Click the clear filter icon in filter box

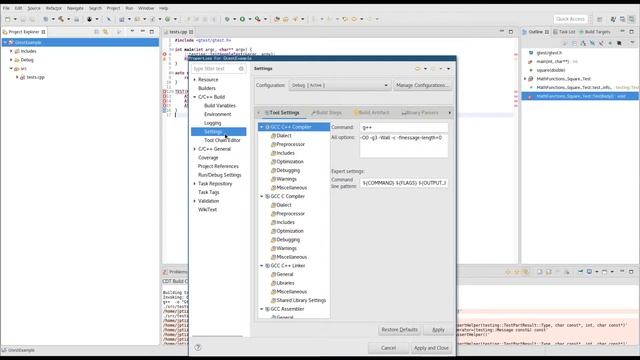(241, 69)
